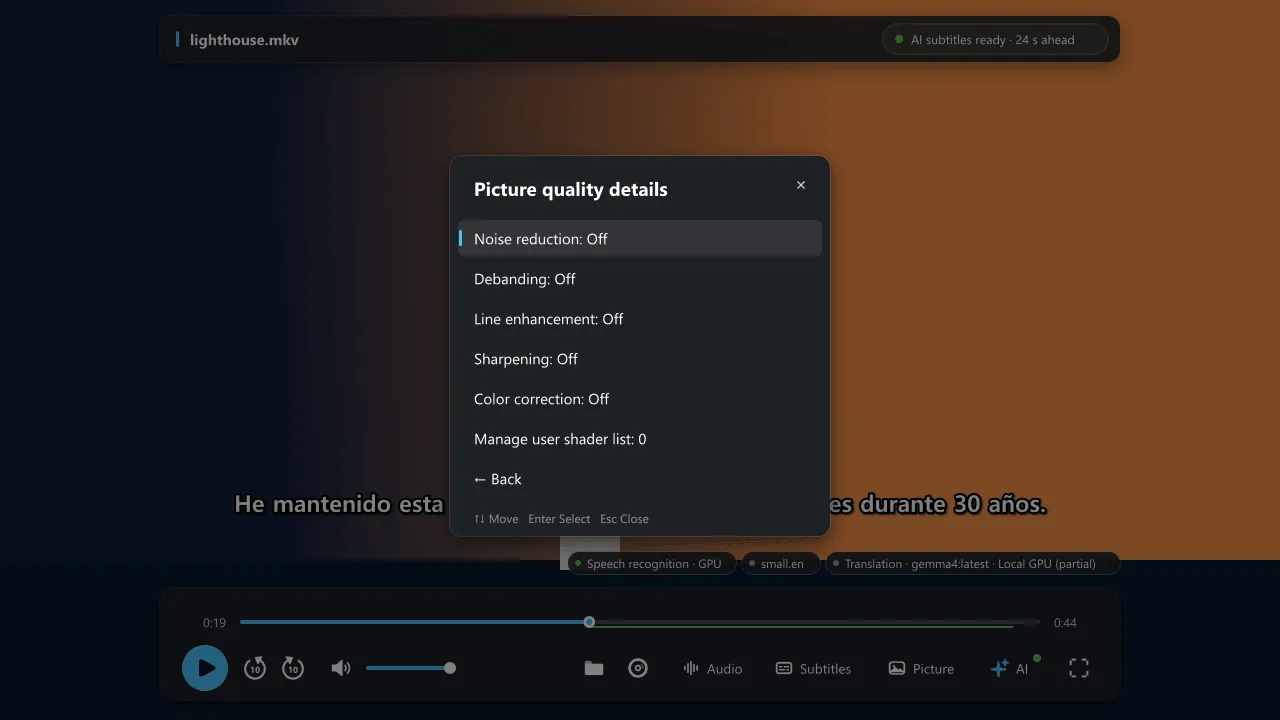Open the Audio menu
This screenshot has height=720, width=1280.
713,668
